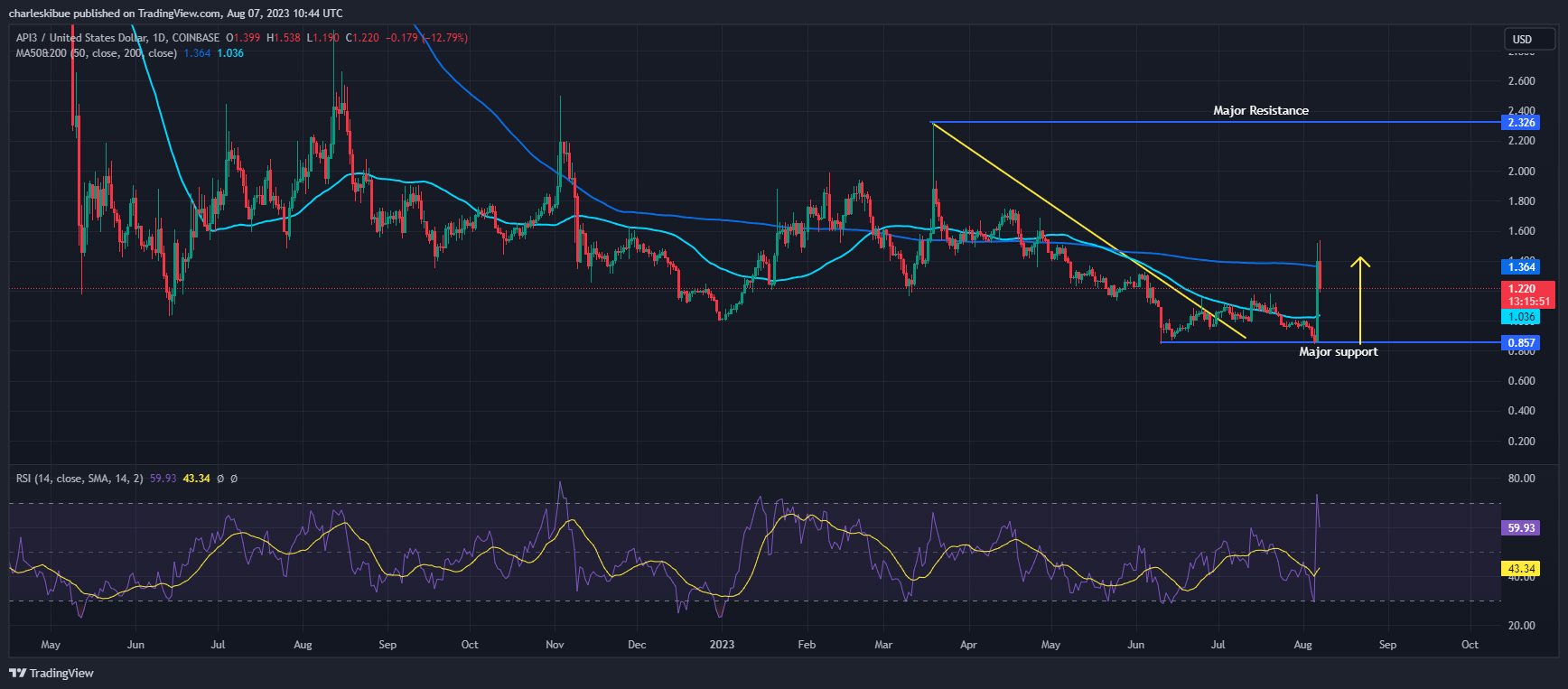Click the 59.93 RSI value label
Screen dimensions: 1568x689
[x=1521, y=527]
